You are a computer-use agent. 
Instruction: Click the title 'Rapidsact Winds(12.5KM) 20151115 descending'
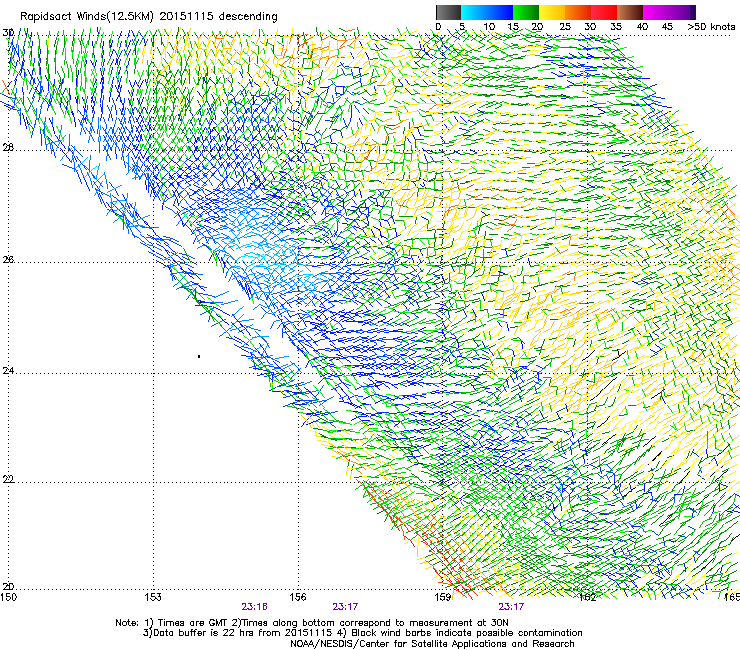tap(149, 17)
